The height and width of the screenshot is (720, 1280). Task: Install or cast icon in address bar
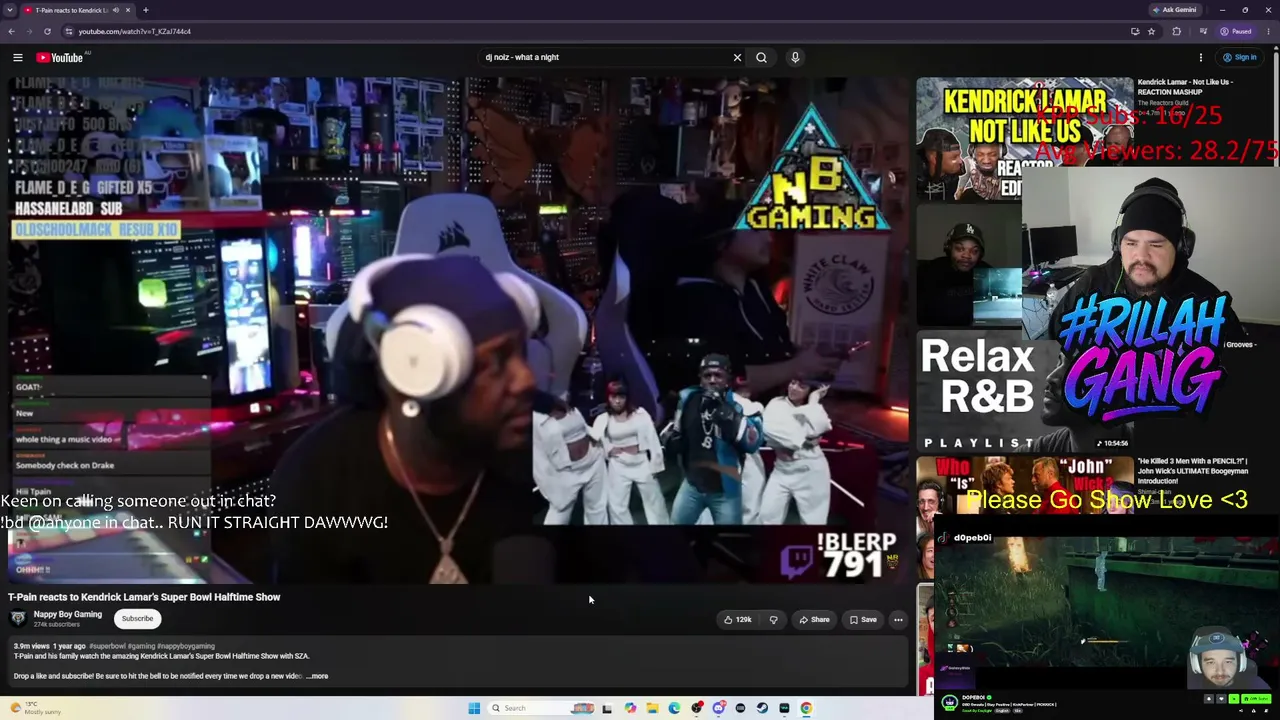coord(1135,31)
